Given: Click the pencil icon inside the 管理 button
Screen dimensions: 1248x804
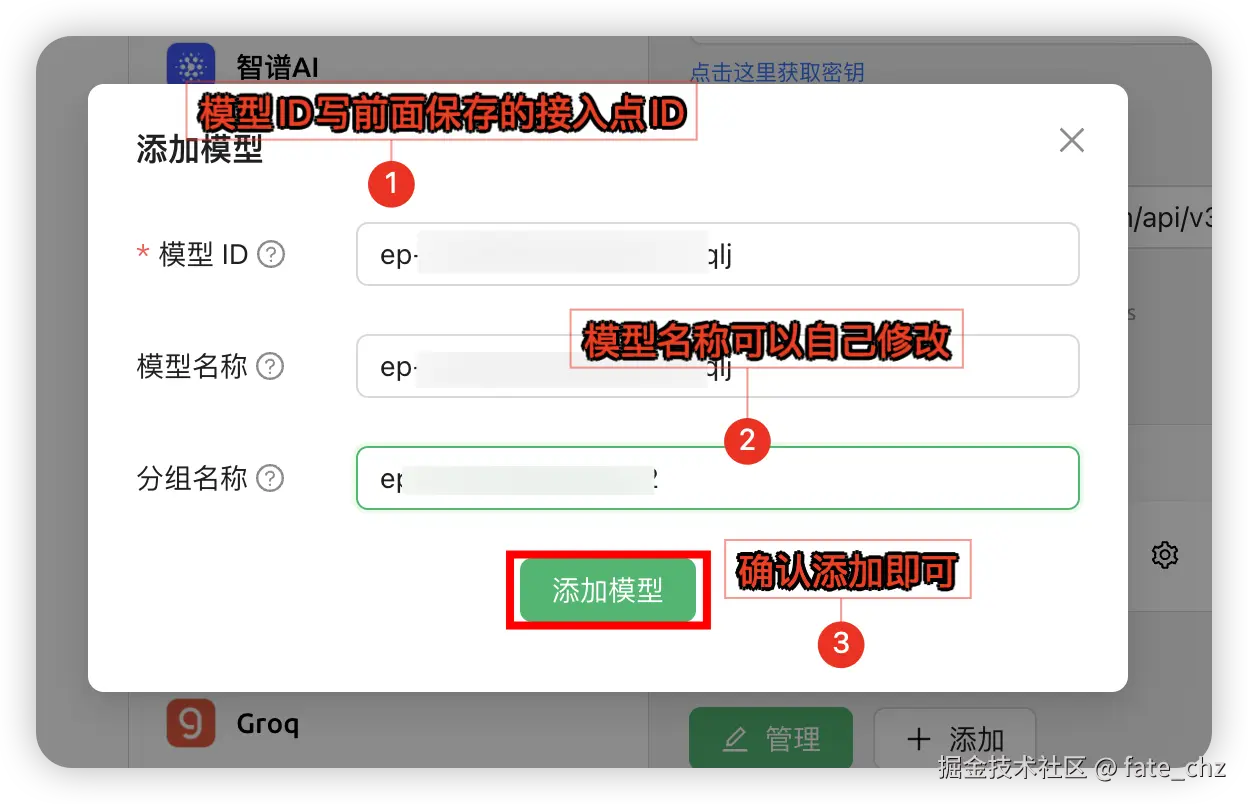Looking at the screenshot, I should click(x=734, y=739).
